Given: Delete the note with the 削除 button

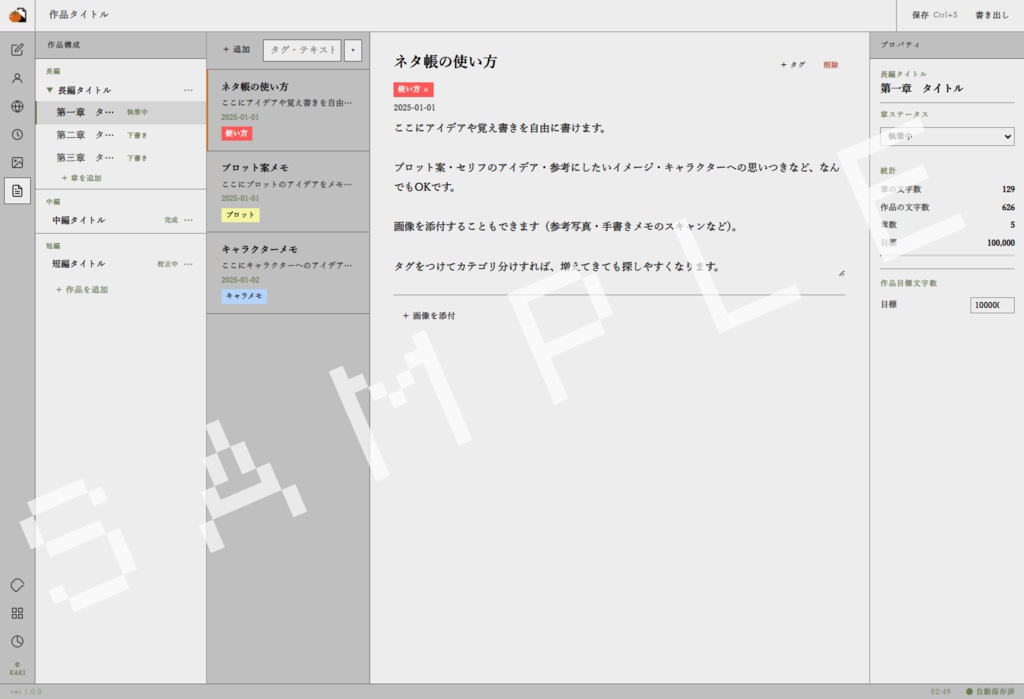Looking at the screenshot, I should click(831, 65).
